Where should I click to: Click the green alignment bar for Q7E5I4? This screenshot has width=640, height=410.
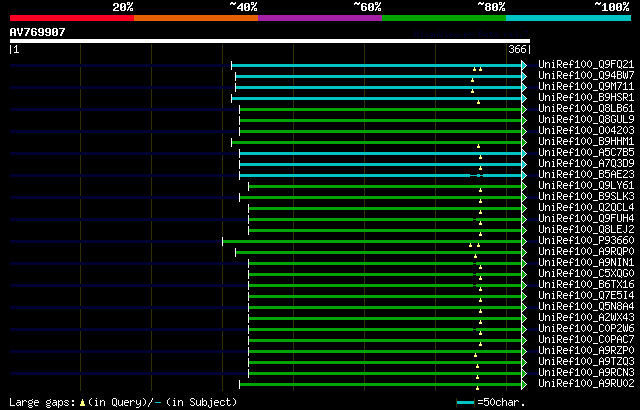[385, 297]
